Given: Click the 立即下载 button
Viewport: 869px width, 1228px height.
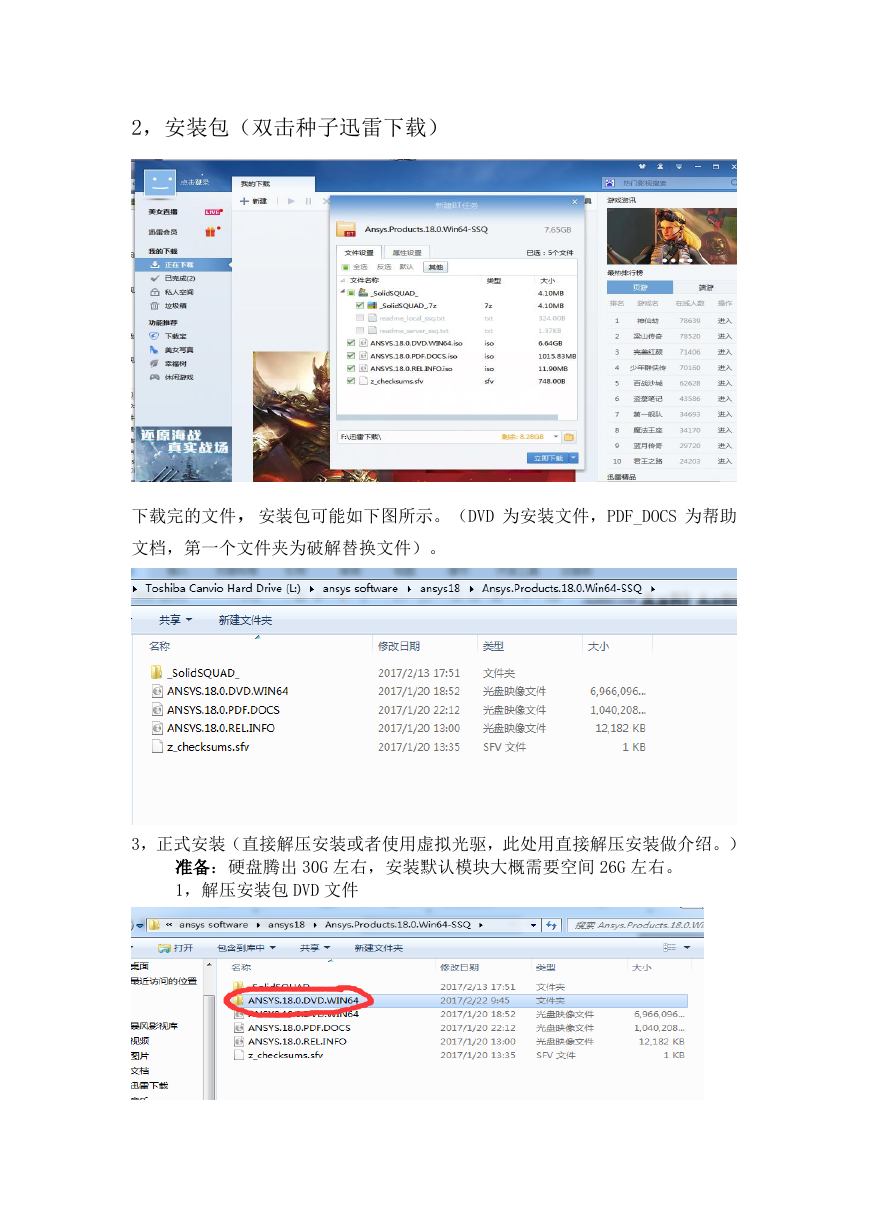Looking at the screenshot, I should pos(547,458).
